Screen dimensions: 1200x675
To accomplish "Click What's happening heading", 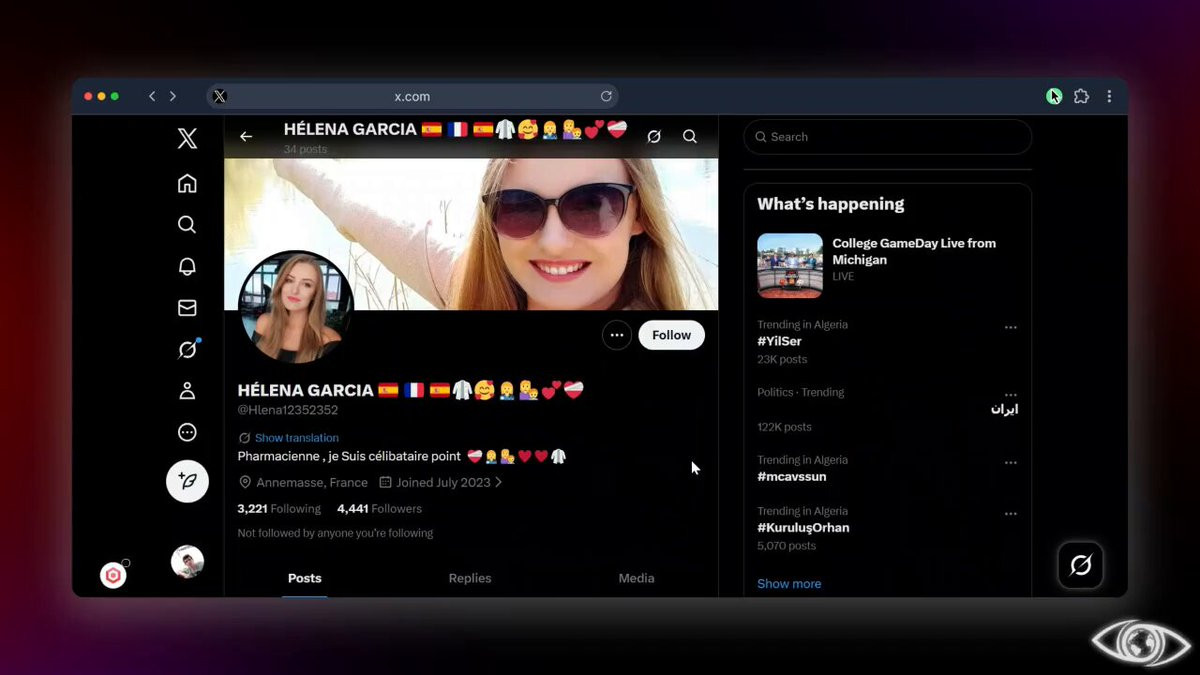I will (831, 204).
